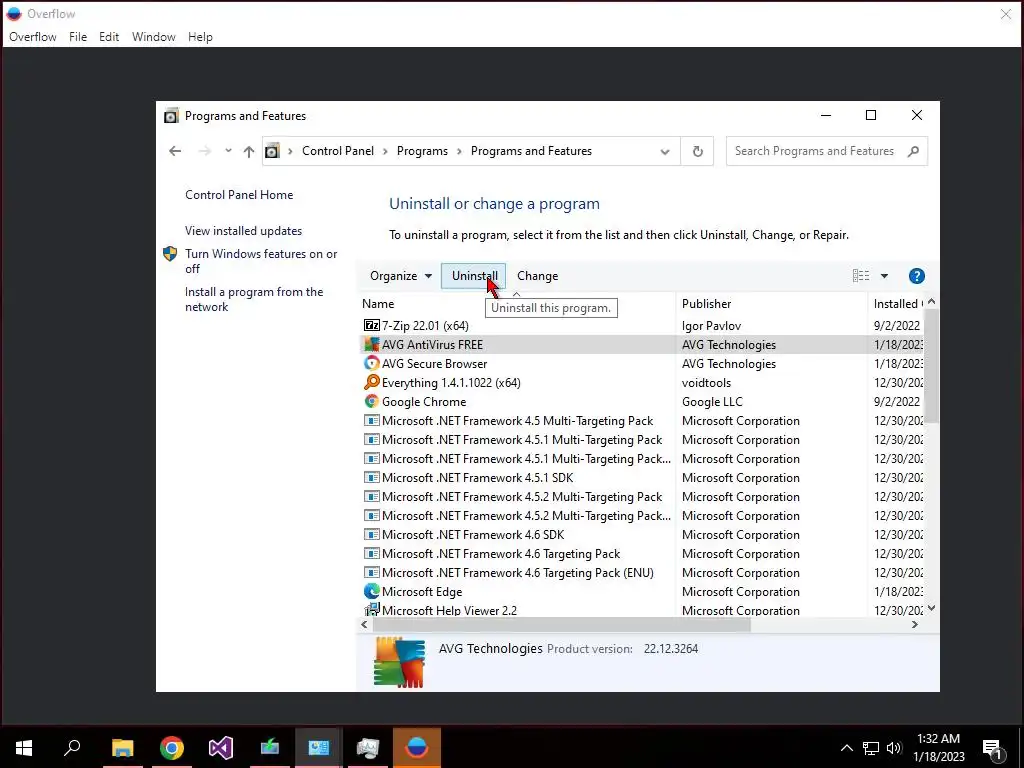
Task: Click the vertical scrollbar up arrow
Action: pyautogui.click(x=931, y=302)
